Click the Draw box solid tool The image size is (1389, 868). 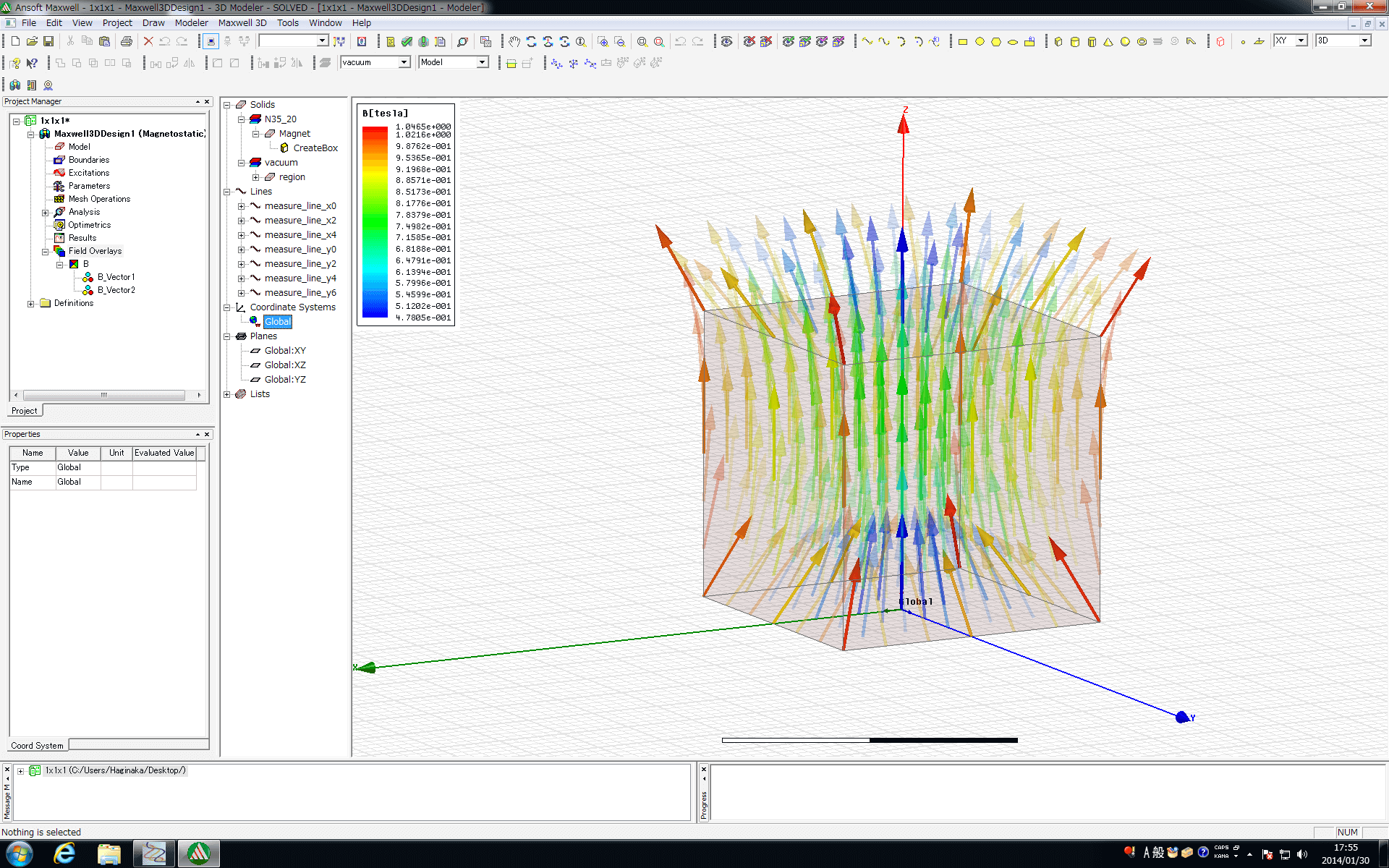(1058, 41)
